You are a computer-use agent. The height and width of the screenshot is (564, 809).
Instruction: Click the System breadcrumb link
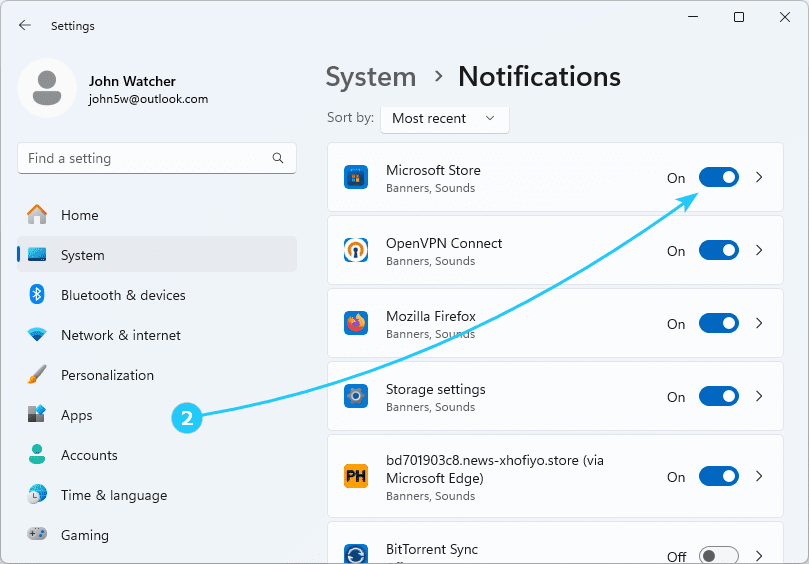[x=371, y=77]
